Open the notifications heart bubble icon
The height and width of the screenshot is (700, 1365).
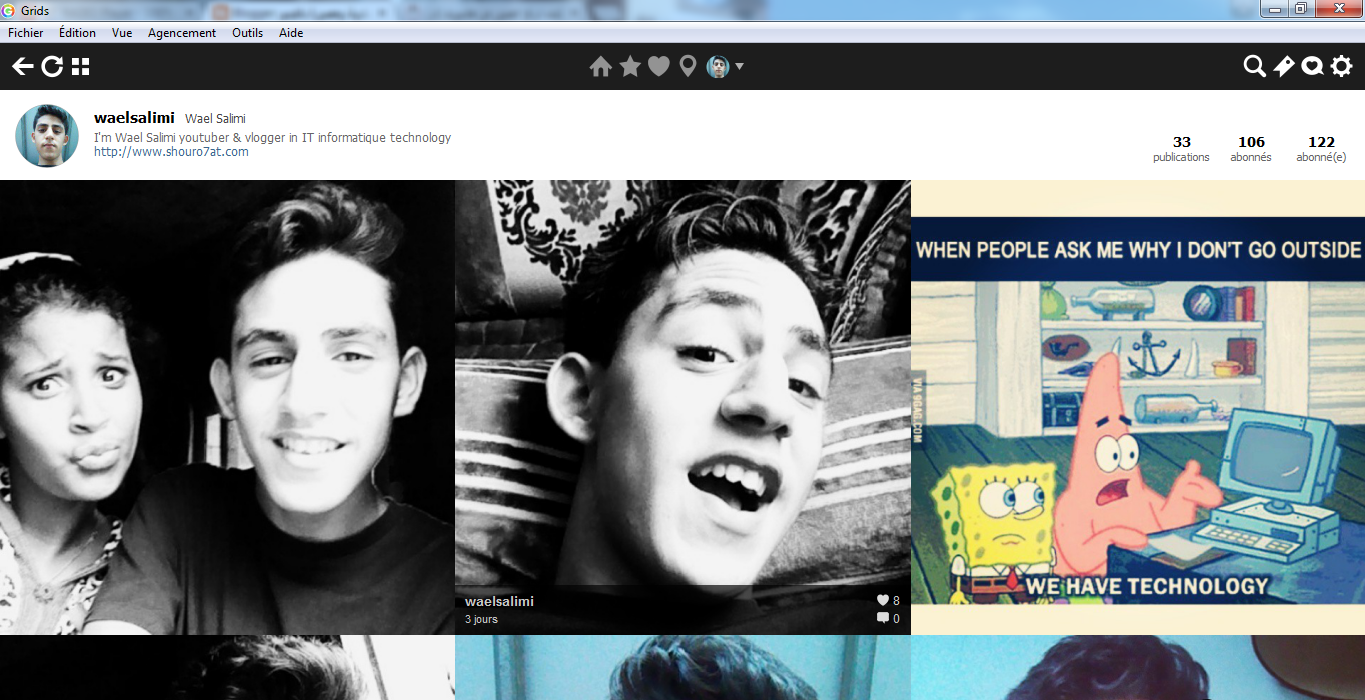tap(1313, 67)
